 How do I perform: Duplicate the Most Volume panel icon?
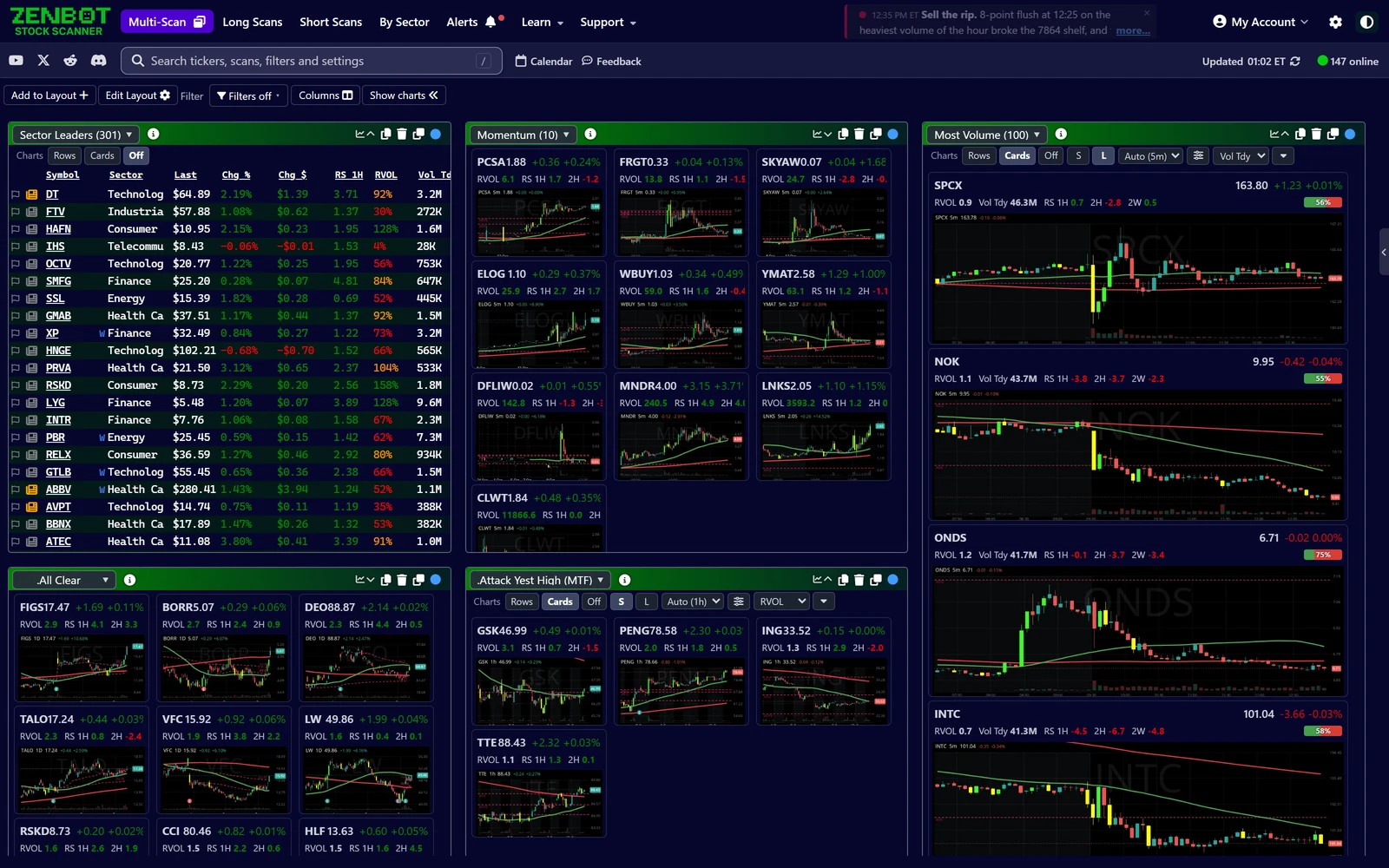coord(1333,134)
